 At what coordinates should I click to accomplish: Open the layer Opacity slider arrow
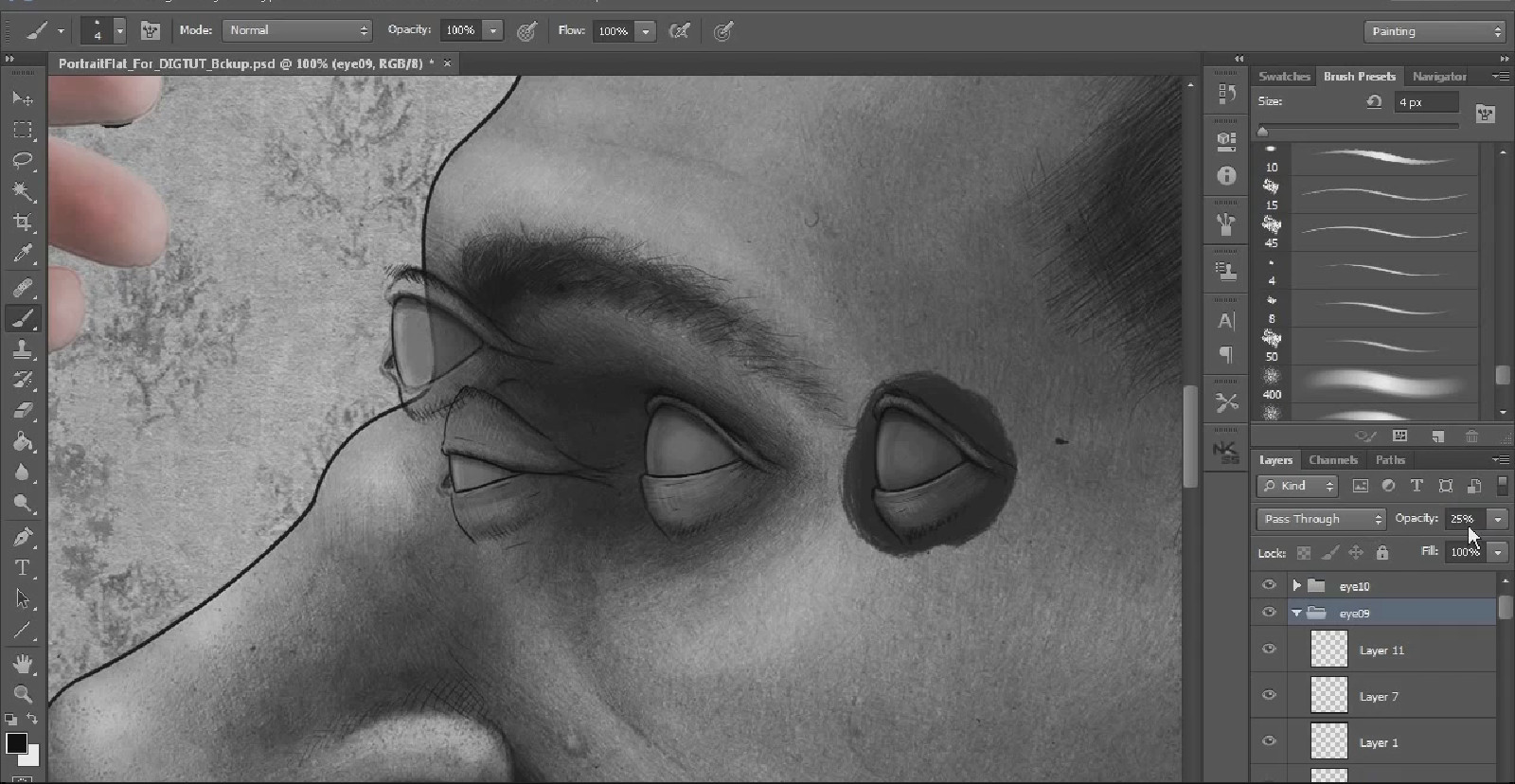1498,519
